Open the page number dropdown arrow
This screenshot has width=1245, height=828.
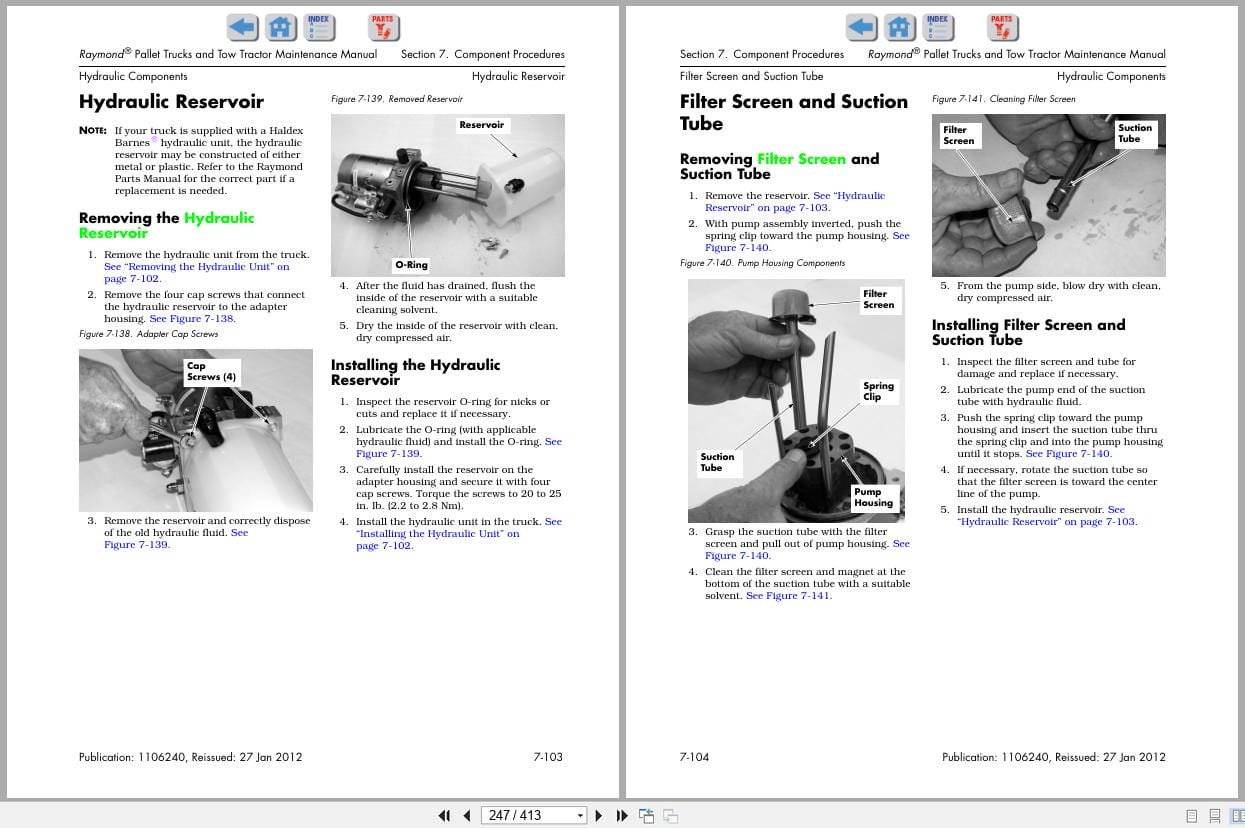pos(580,816)
